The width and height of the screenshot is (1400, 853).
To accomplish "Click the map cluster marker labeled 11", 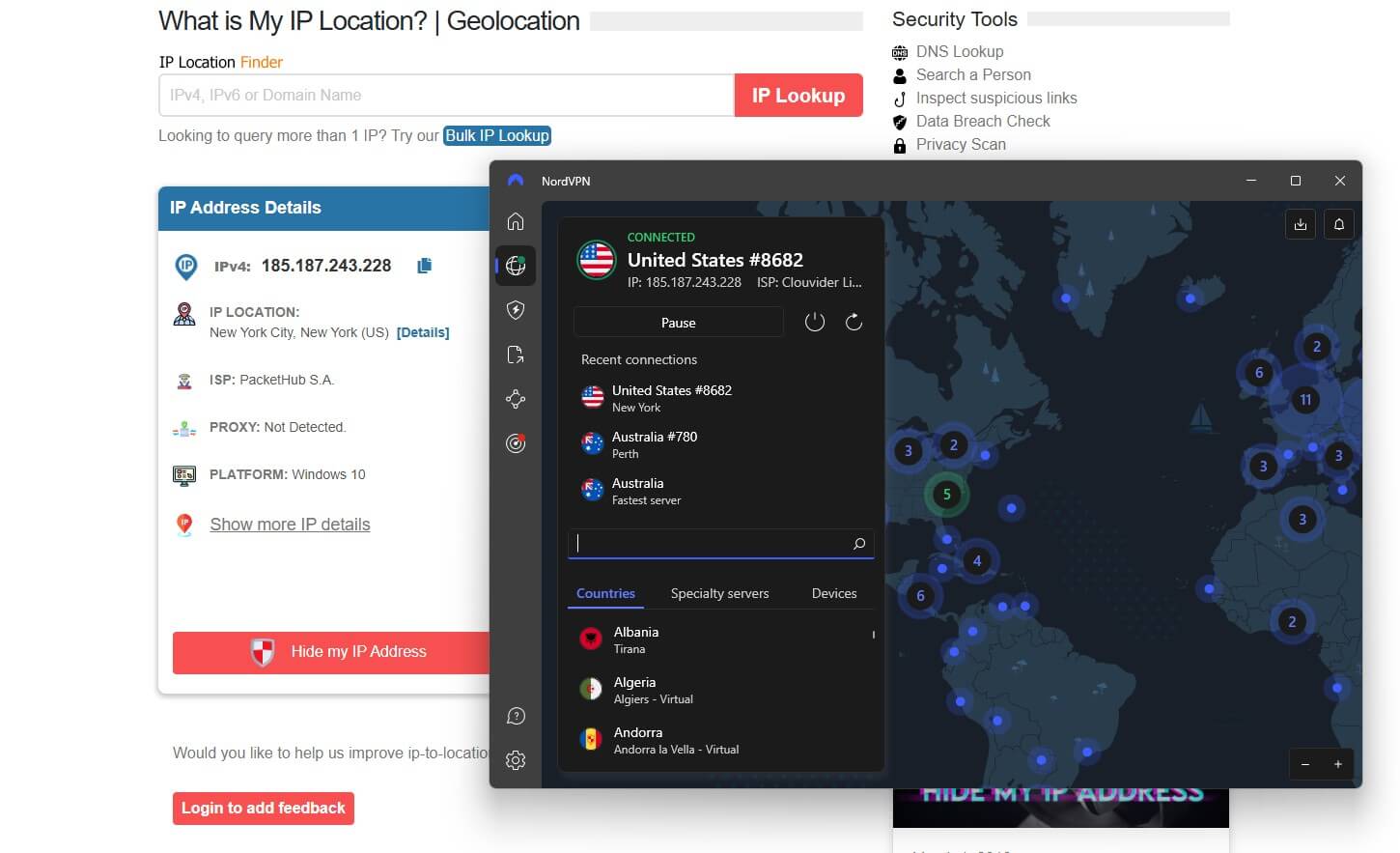I will (1305, 399).
